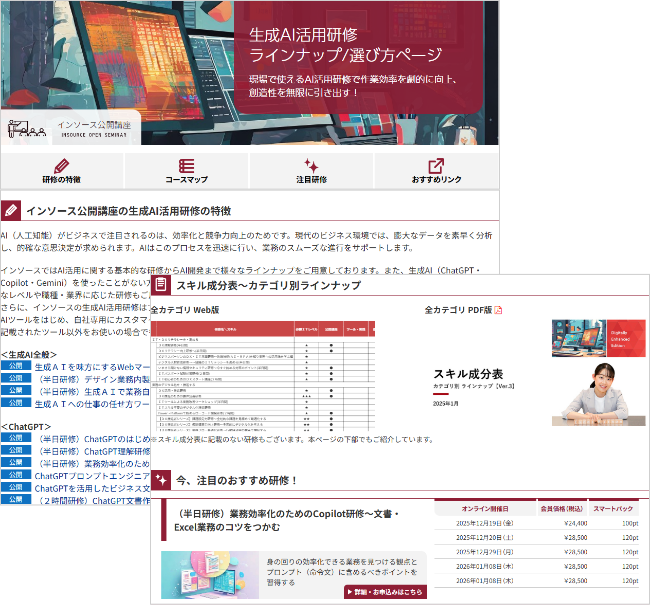The height and width of the screenshot is (605, 650).
Task: Open the ChatGPTプロンプトエンジニア course link
Action: click(90, 476)
